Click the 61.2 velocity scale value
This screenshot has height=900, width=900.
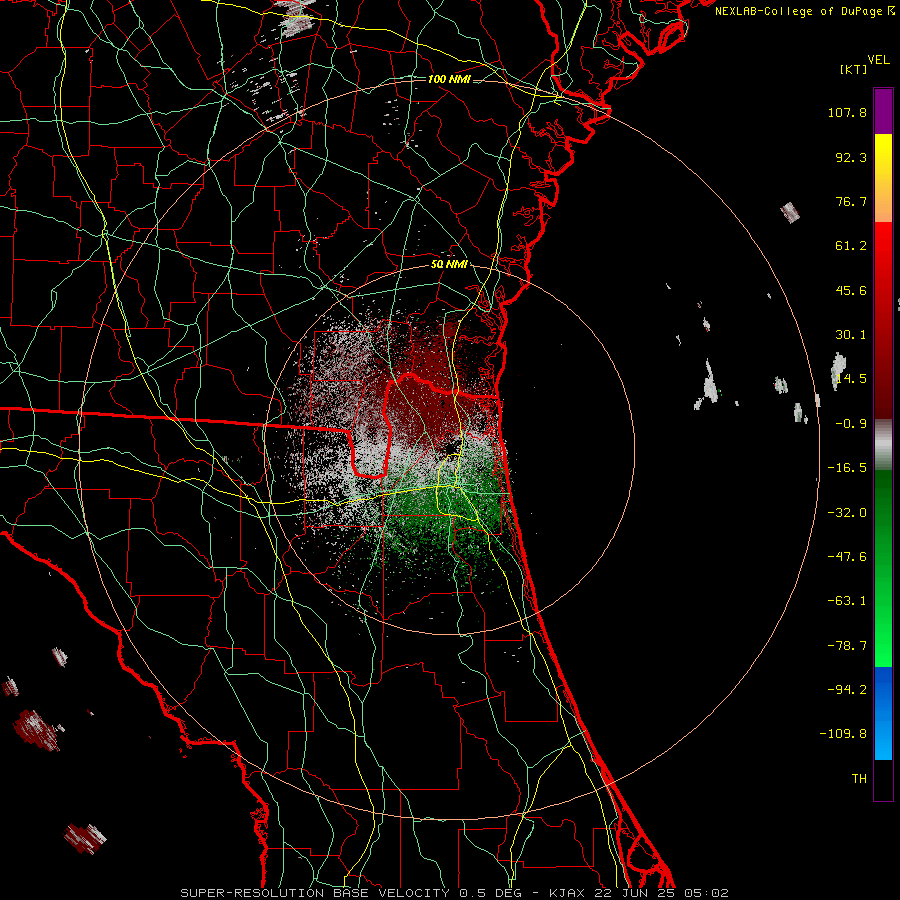click(x=851, y=246)
